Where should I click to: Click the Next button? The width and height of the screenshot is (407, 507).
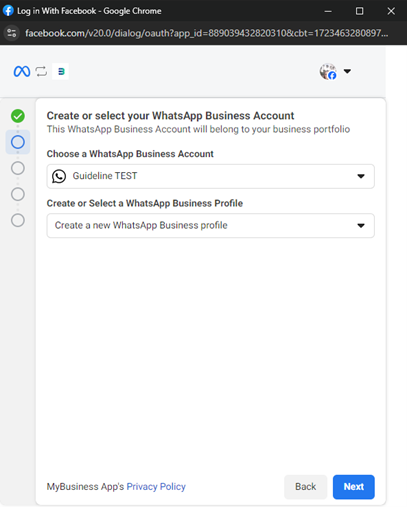point(353,487)
